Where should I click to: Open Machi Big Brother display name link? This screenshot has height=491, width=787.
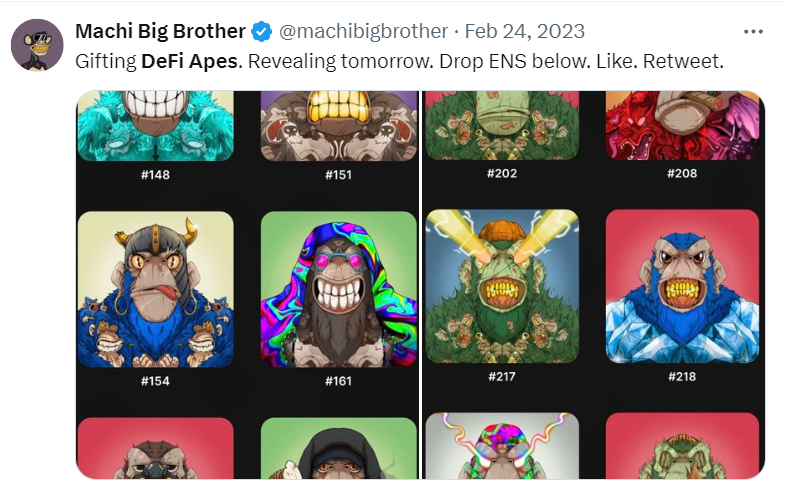click(x=160, y=31)
